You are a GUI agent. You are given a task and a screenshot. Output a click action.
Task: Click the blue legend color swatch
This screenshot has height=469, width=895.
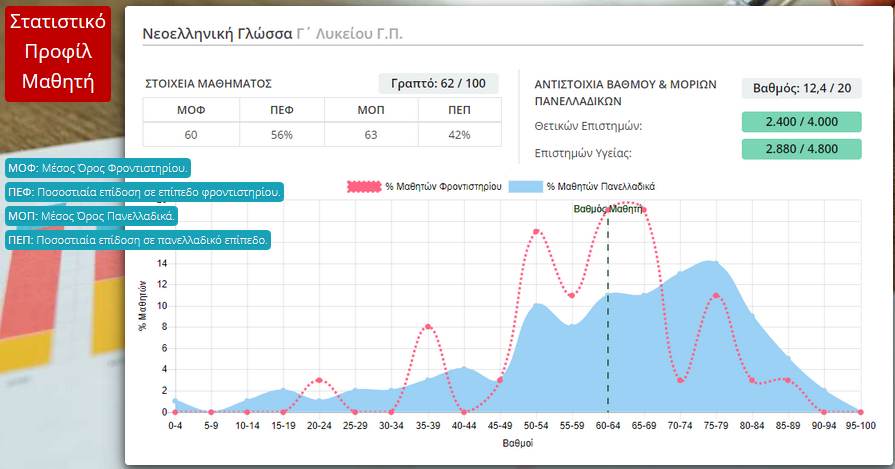pos(525,187)
